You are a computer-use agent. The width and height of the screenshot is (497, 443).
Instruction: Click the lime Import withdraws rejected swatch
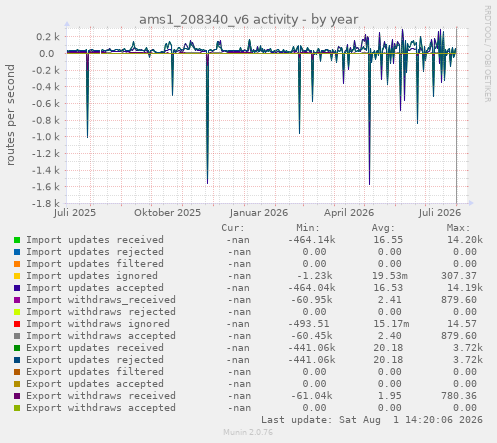[x=17, y=312]
